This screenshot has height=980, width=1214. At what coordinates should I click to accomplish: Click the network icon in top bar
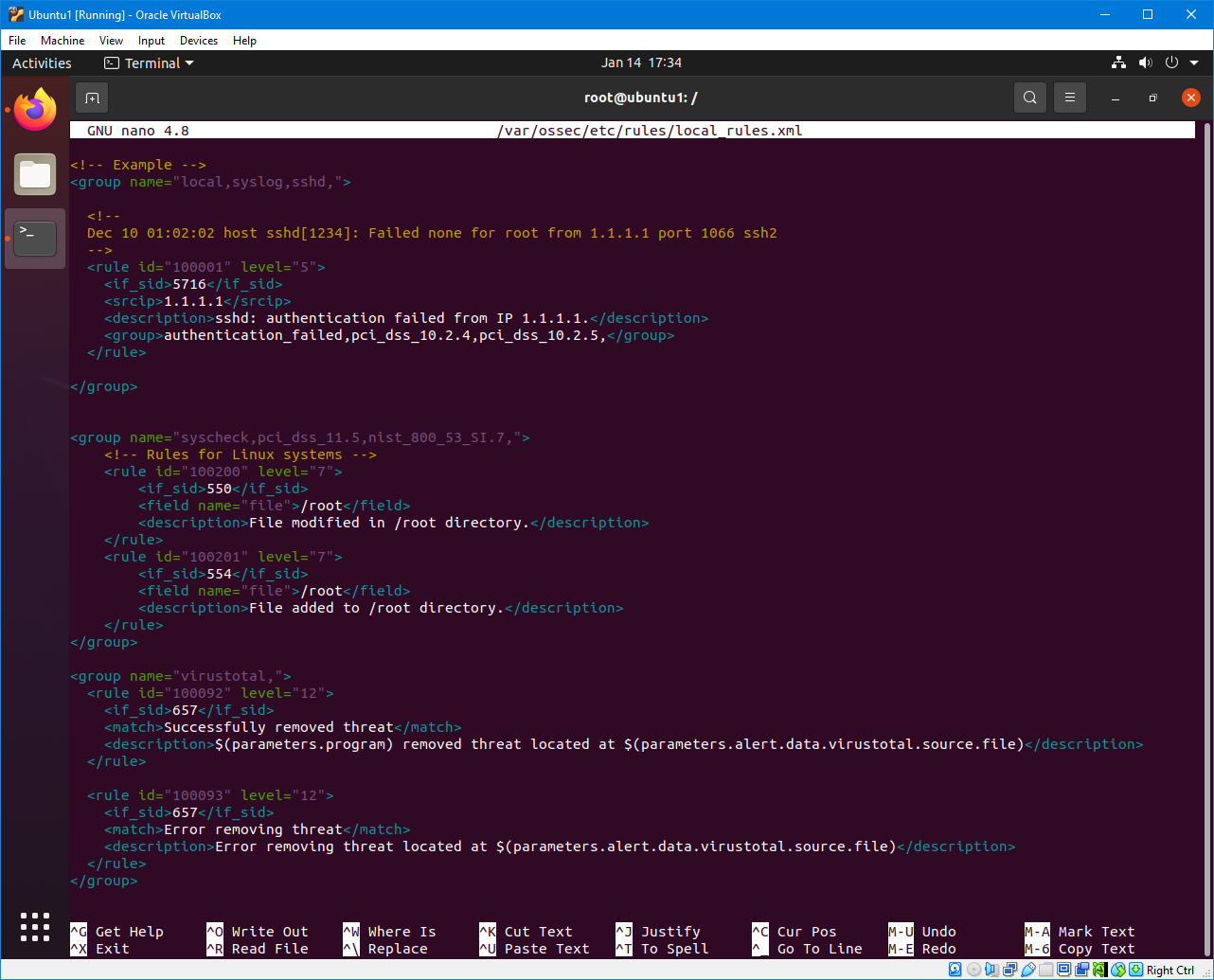(x=1118, y=62)
